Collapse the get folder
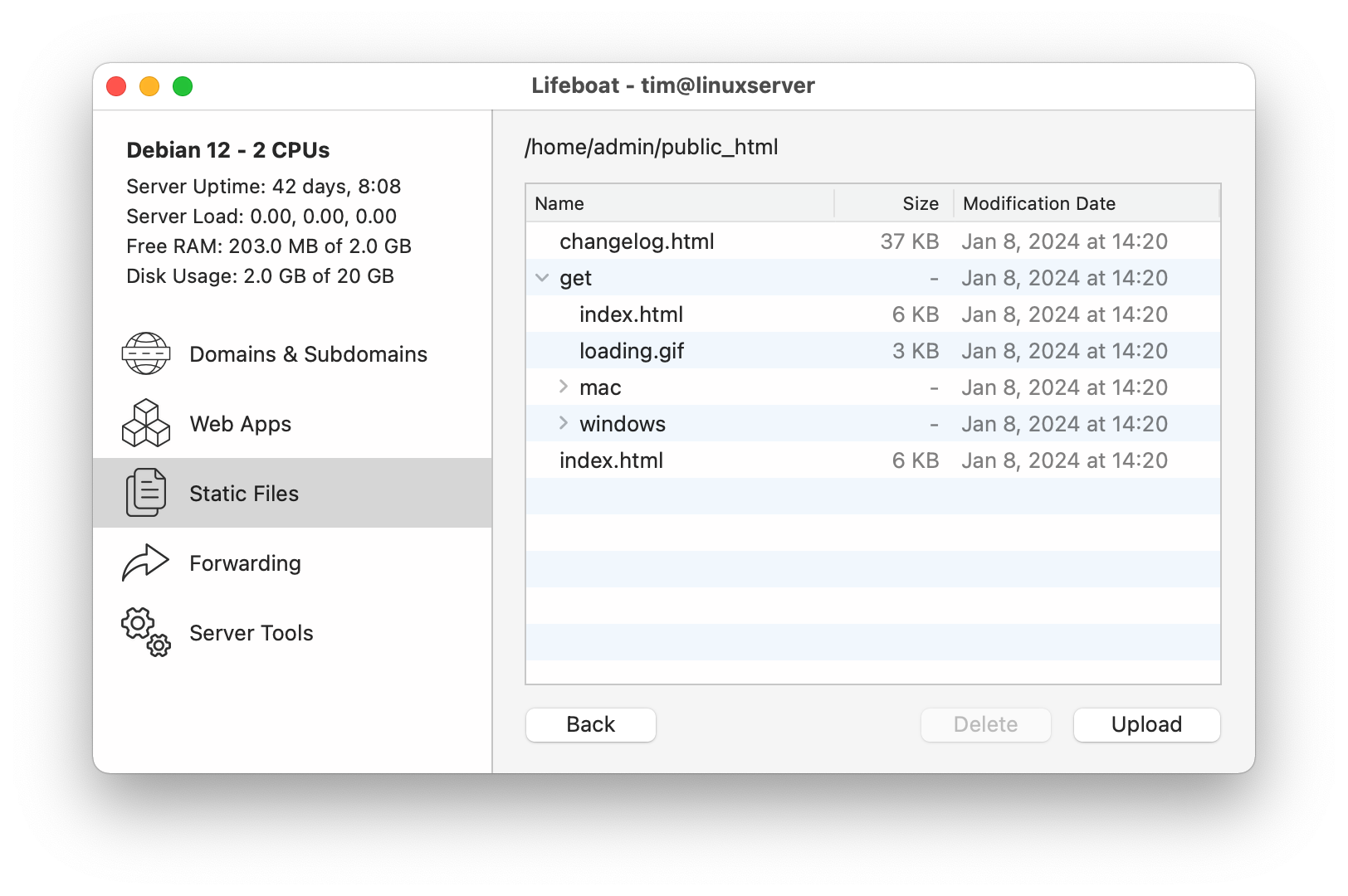This screenshot has height=896, width=1348. click(543, 278)
